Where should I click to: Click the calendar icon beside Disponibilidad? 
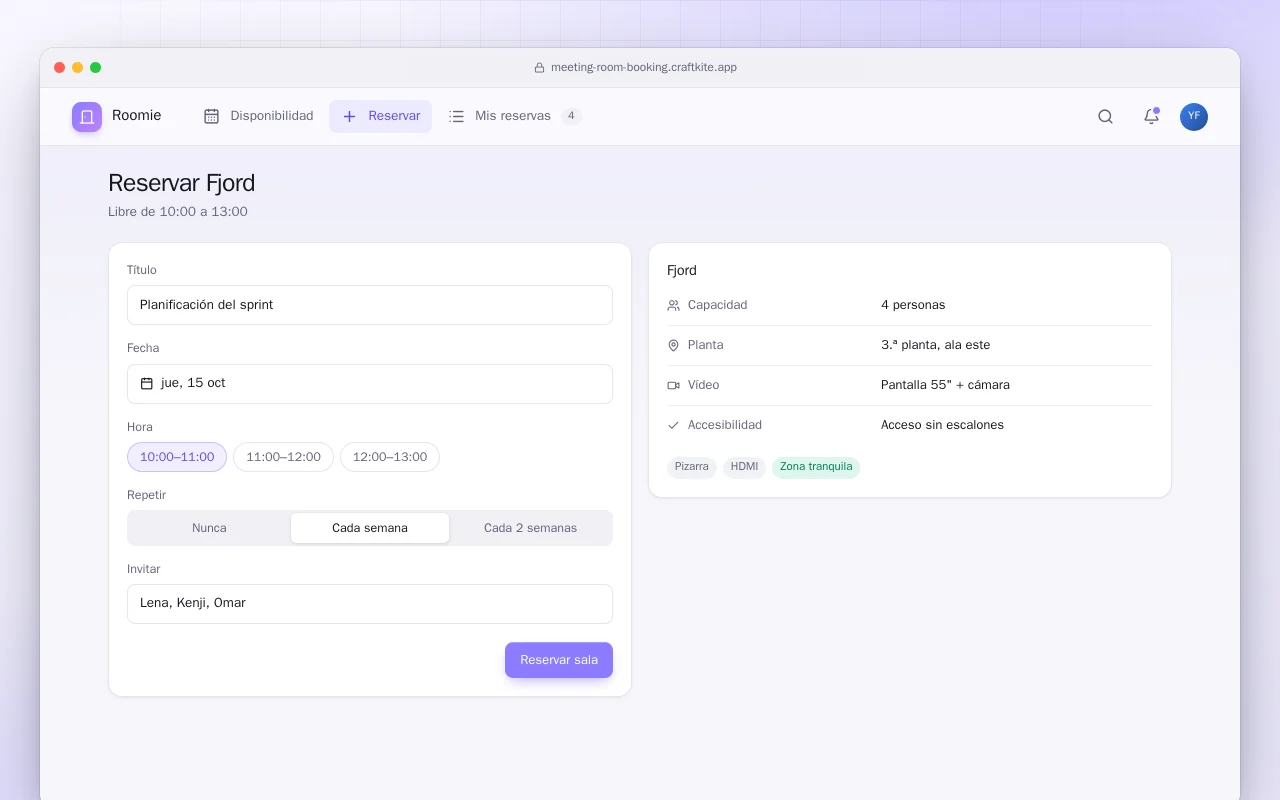(211, 116)
